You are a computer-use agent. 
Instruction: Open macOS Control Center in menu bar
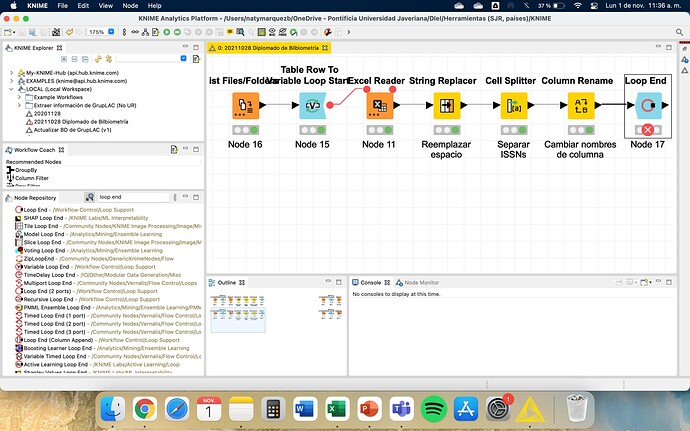tap(594, 6)
